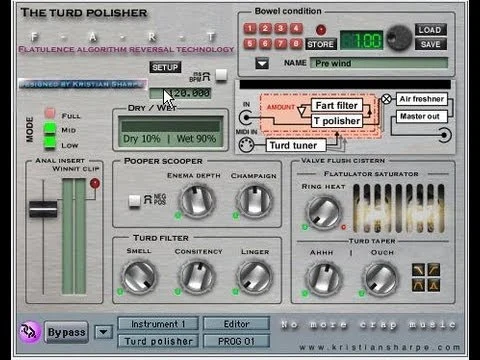Click the STORE button
The width and height of the screenshot is (480, 360).
coord(321,44)
